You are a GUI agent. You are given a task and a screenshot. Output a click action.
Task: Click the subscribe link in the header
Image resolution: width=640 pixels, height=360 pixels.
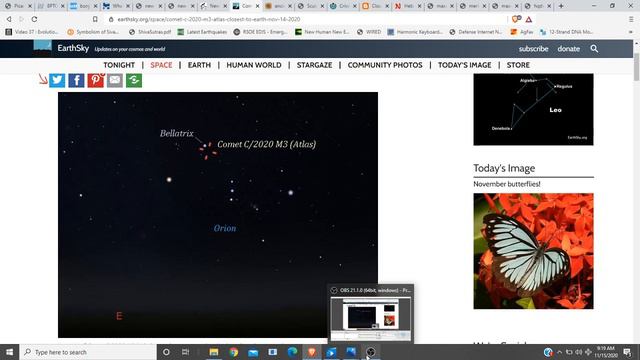533,49
